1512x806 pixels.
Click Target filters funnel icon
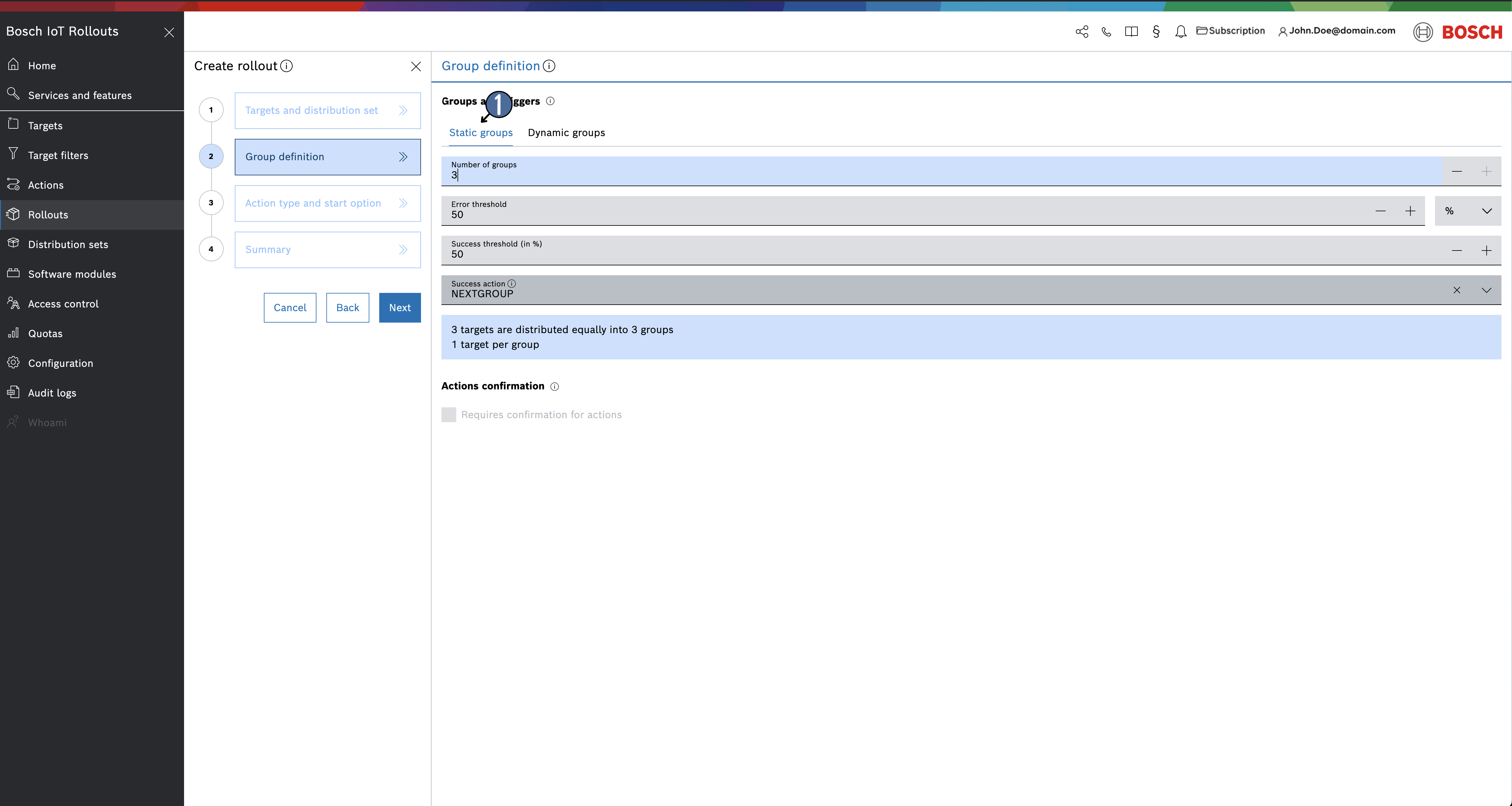click(13, 154)
